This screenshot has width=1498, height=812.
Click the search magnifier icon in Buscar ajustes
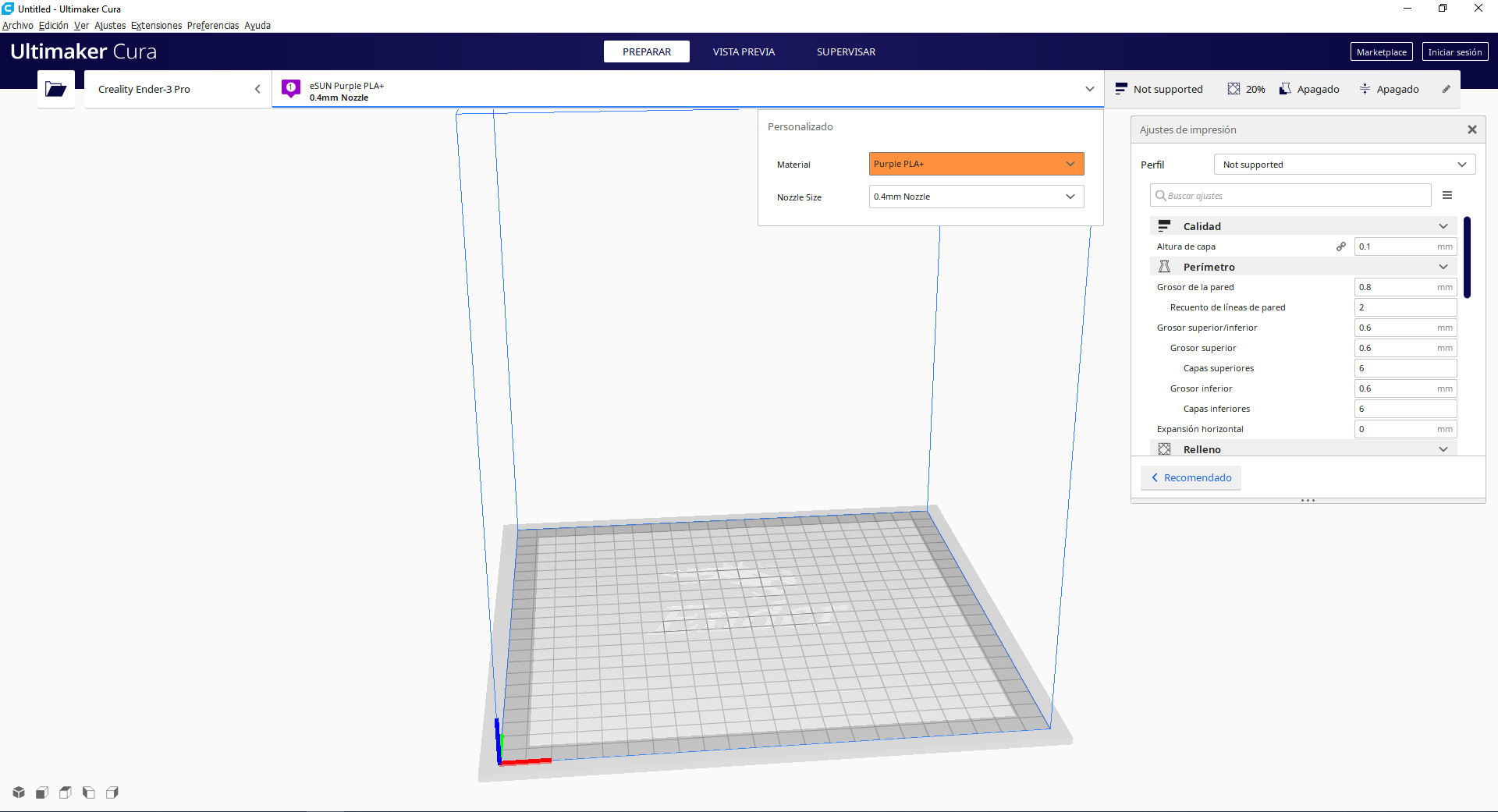point(1161,195)
